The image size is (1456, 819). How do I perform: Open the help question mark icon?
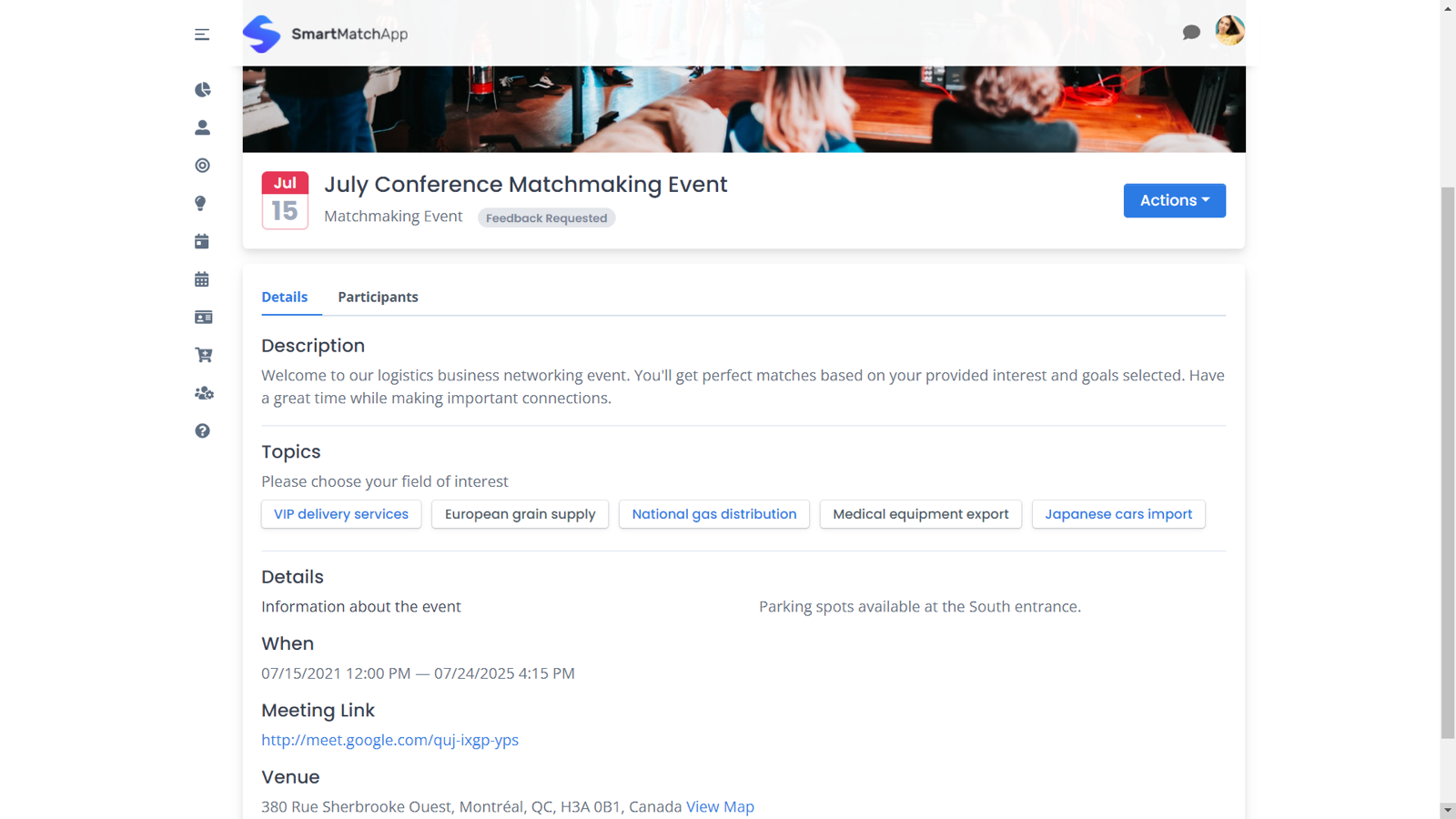202,431
